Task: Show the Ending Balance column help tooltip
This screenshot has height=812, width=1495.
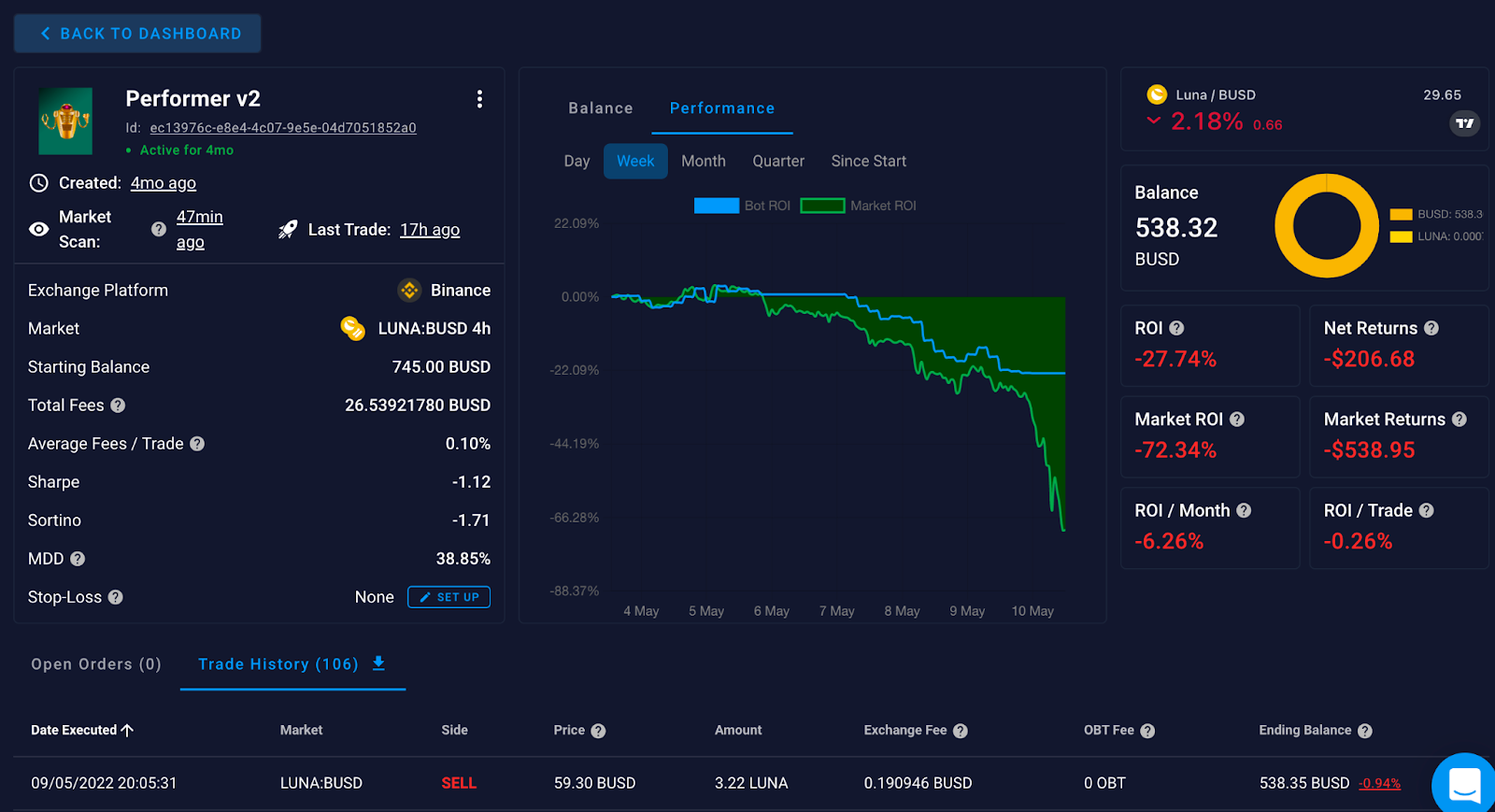Action: pyautogui.click(x=1365, y=731)
